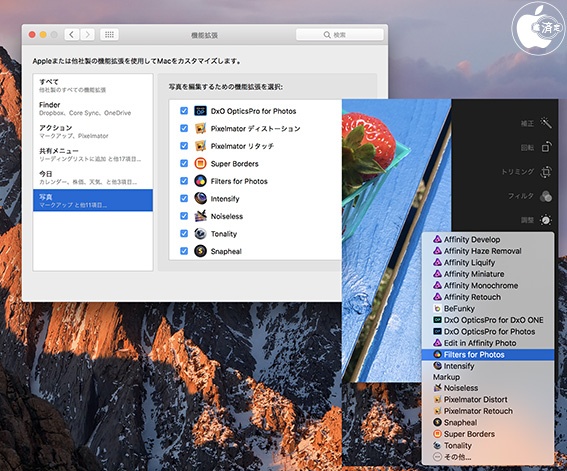The height and width of the screenshot is (471, 567).
Task: Click the Pixelmator ディストーション icon
Action: pyautogui.click(x=200, y=128)
